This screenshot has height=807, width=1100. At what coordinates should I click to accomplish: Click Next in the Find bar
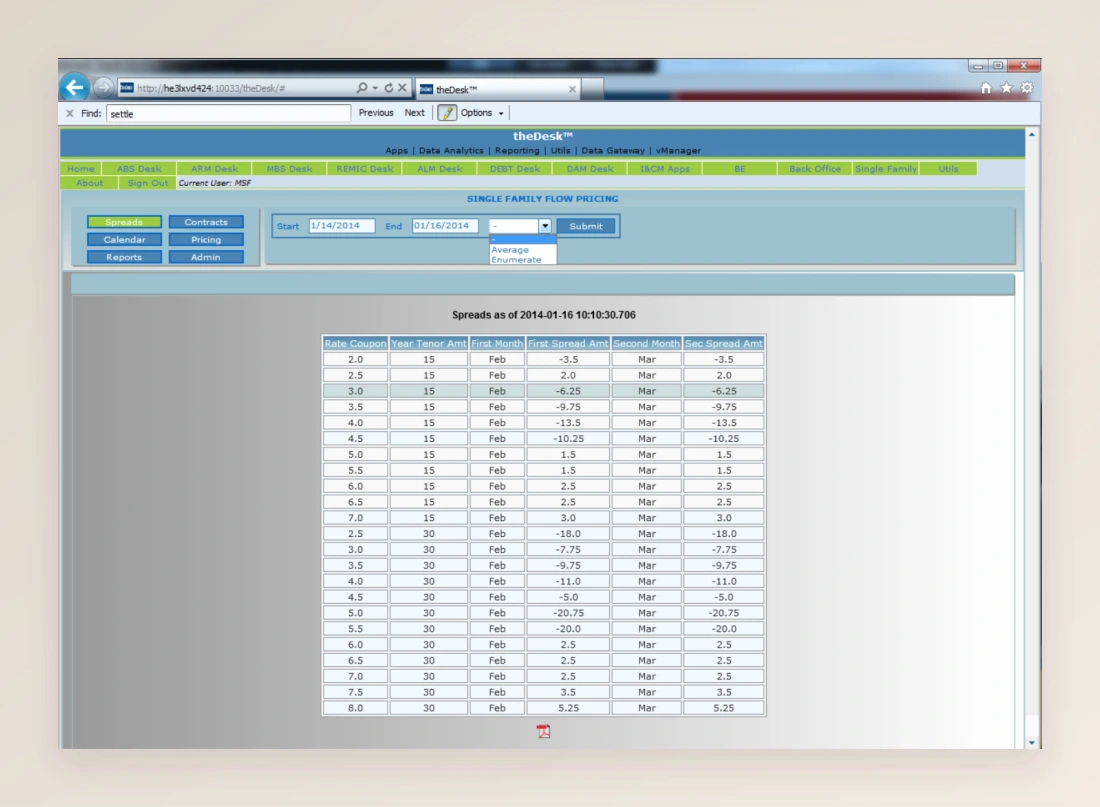click(x=415, y=112)
